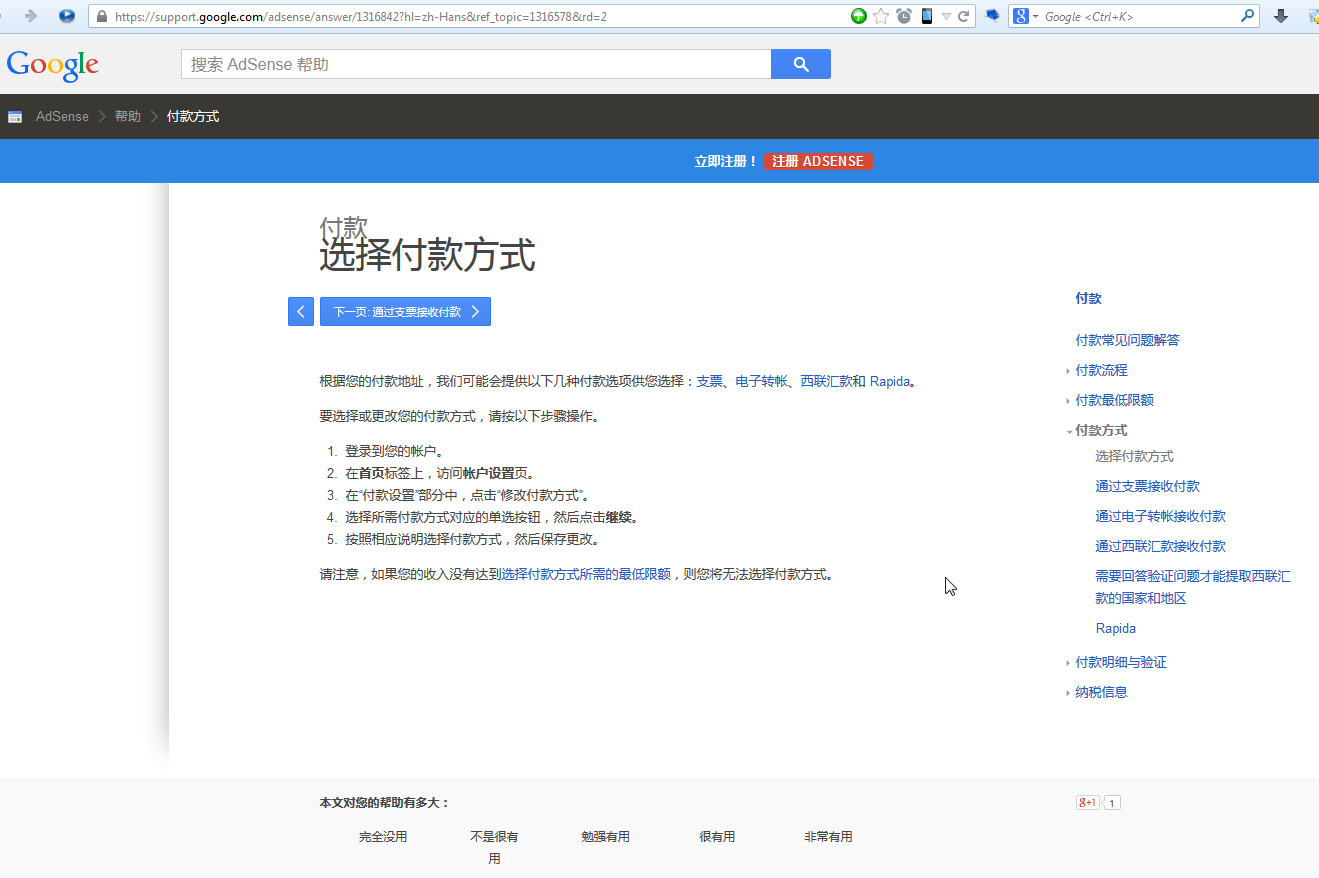The width and height of the screenshot is (1319, 878).
Task: Bookmark this page with the star icon
Action: click(x=881, y=16)
